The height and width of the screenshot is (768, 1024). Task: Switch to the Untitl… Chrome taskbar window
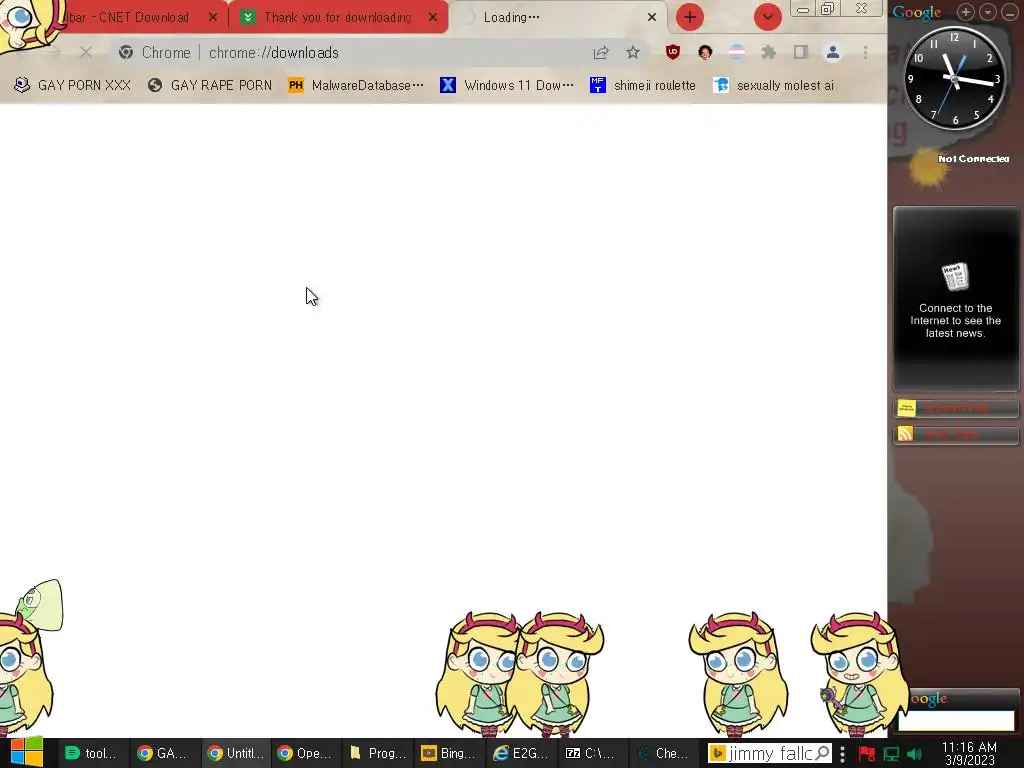[x=235, y=753]
